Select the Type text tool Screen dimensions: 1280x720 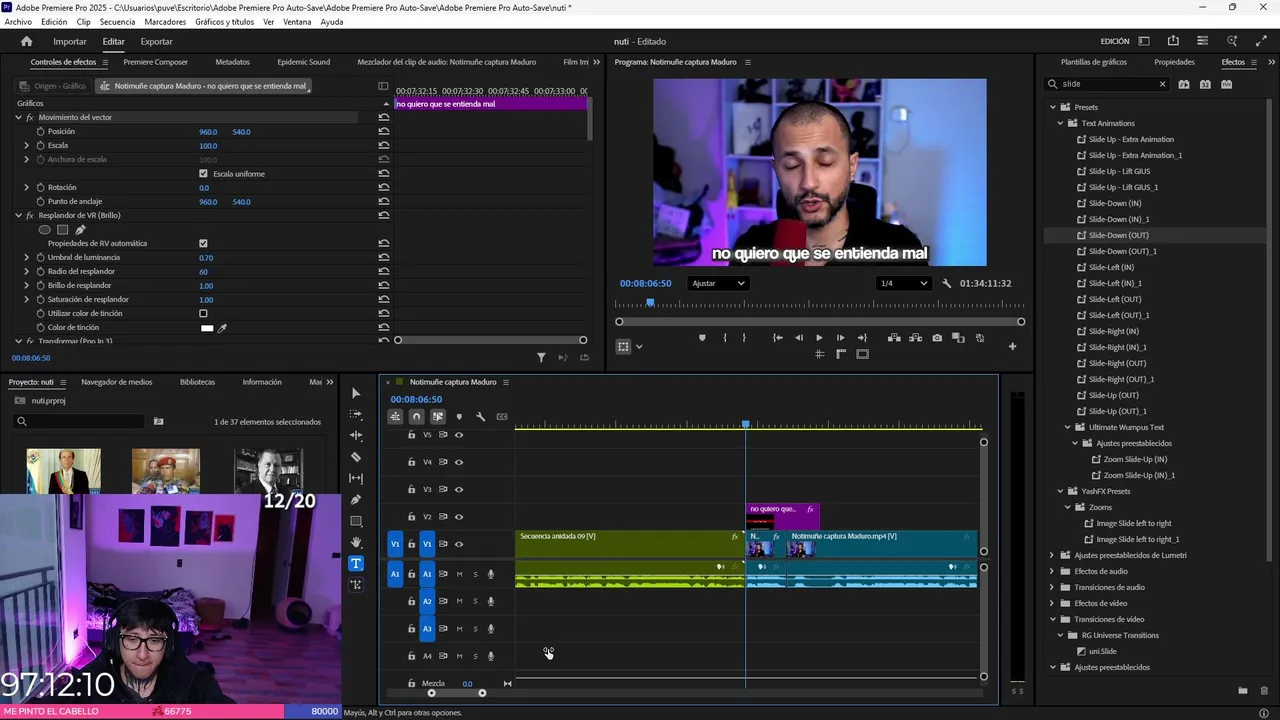pos(356,563)
